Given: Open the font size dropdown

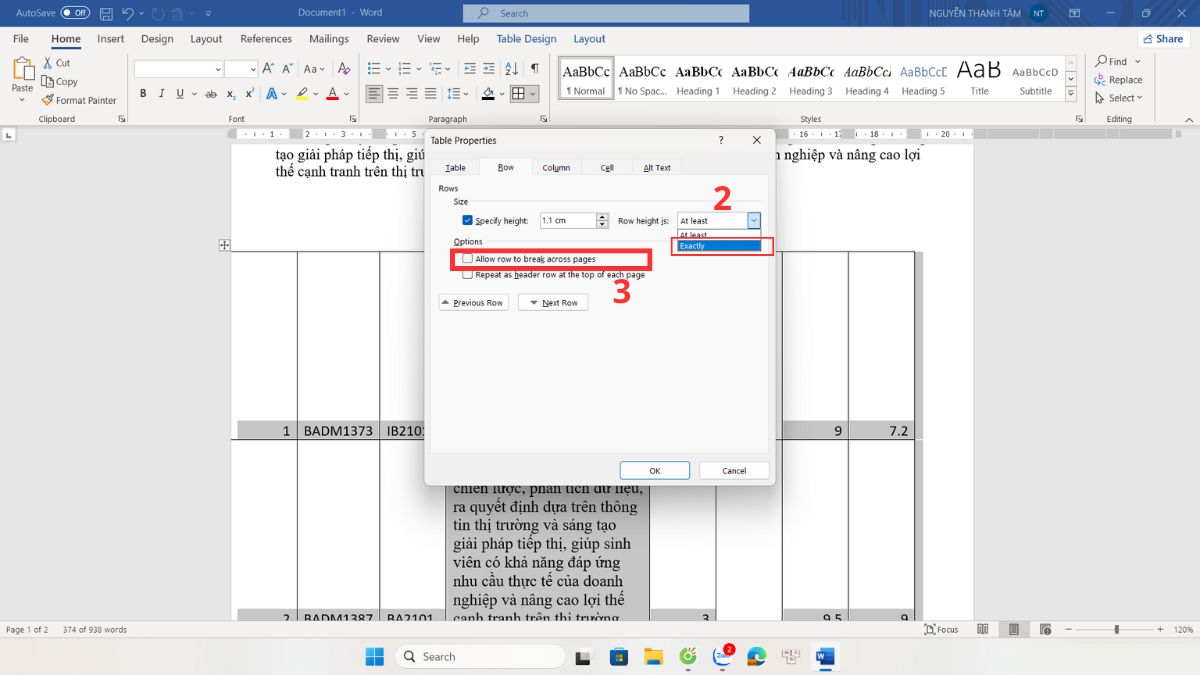Looking at the screenshot, I should click(x=253, y=69).
